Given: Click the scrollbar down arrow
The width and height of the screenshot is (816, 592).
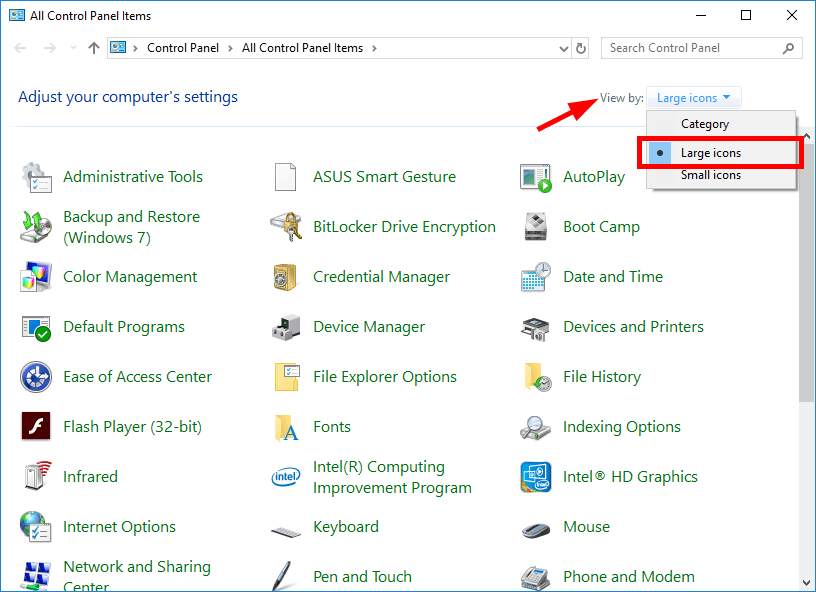Looking at the screenshot, I should click(807, 583).
